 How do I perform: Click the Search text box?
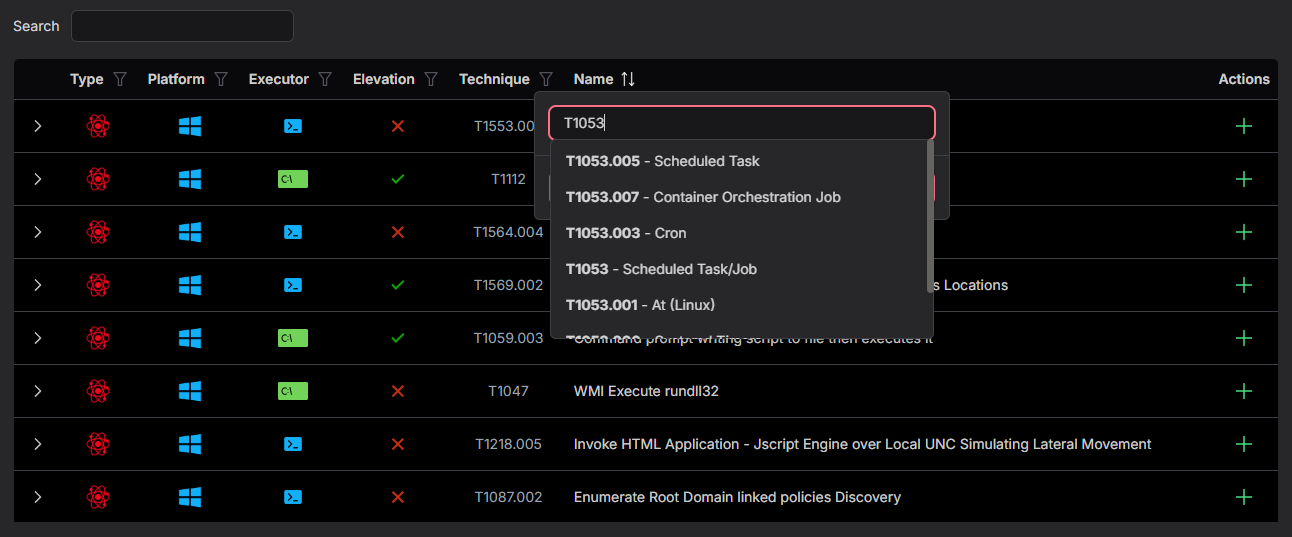click(x=182, y=26)
